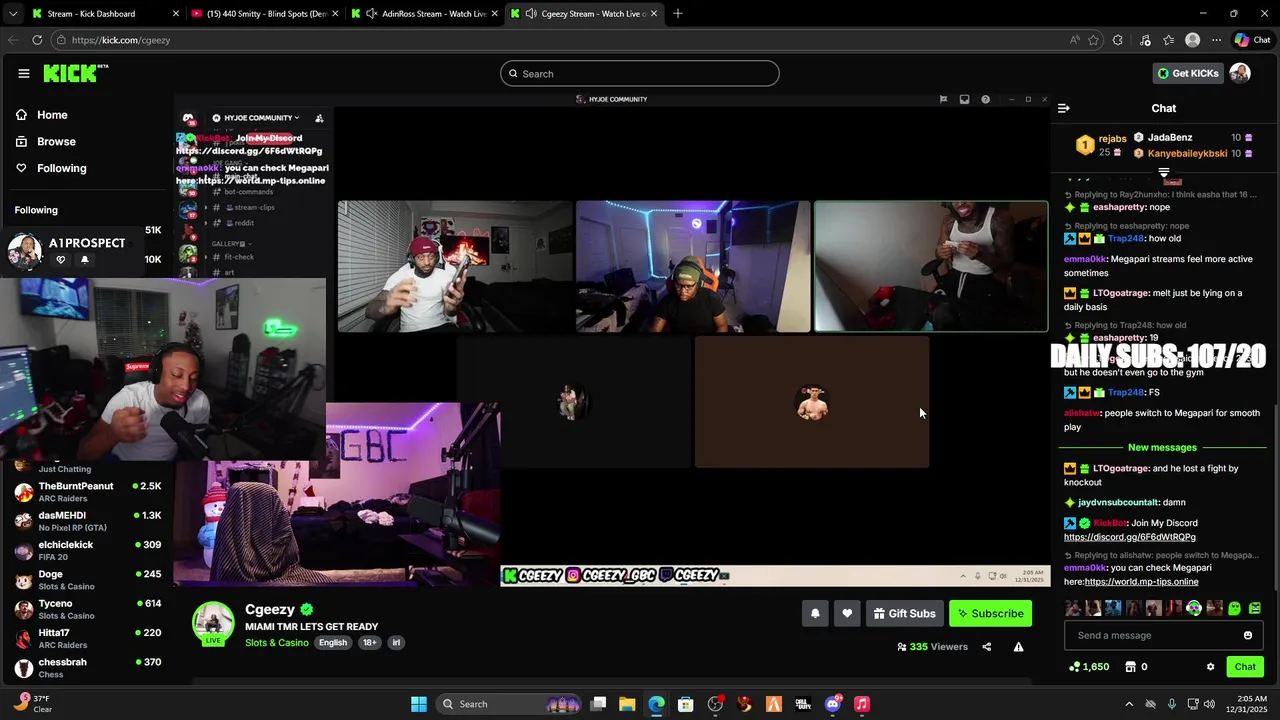This screenshot has width=1280, height=720.
Task: Switch to Stream - Kick Dashboard tab
Action: coord(104,14)
